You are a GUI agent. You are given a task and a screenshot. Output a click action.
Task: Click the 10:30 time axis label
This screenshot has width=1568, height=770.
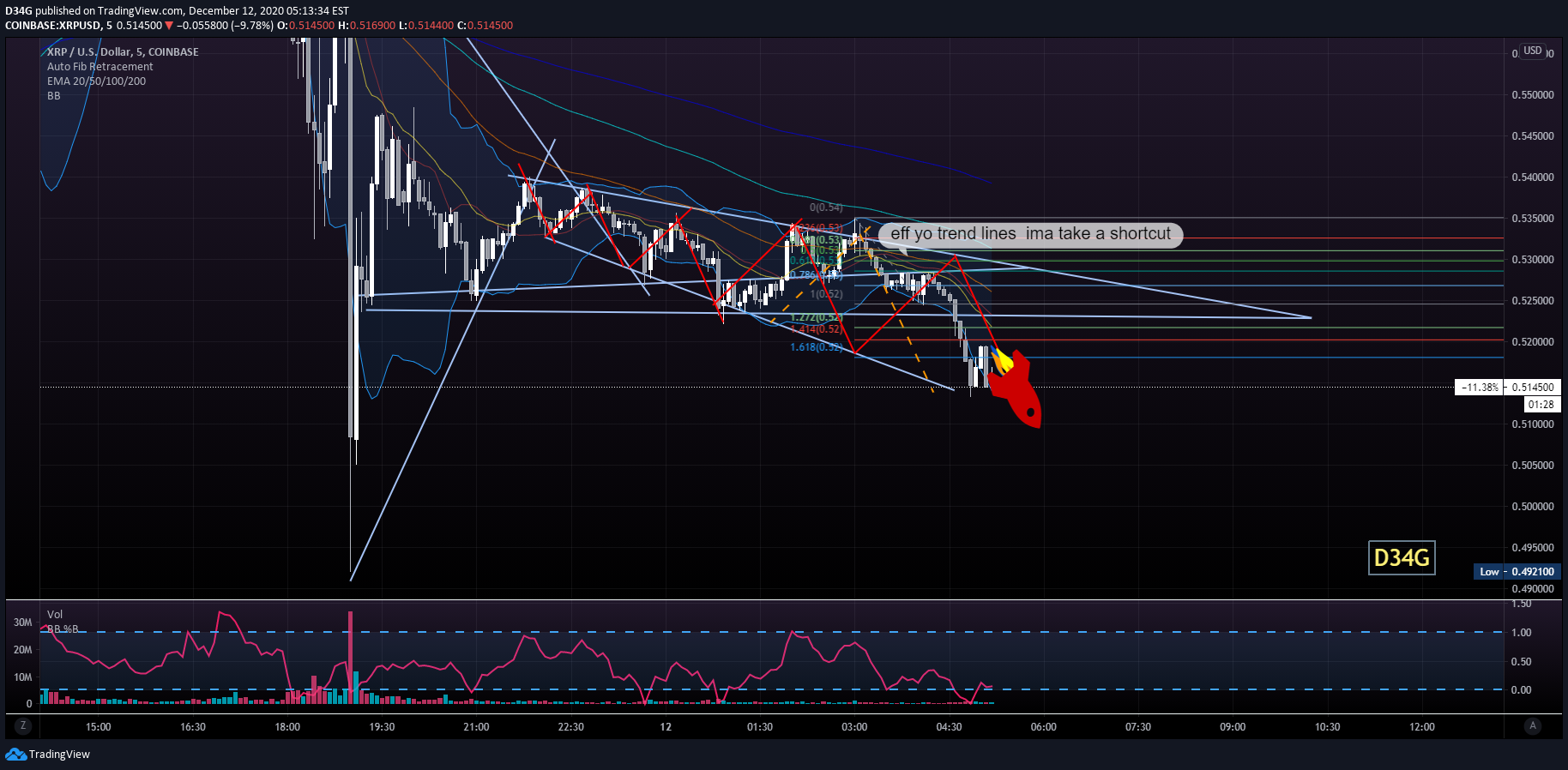1327,727
